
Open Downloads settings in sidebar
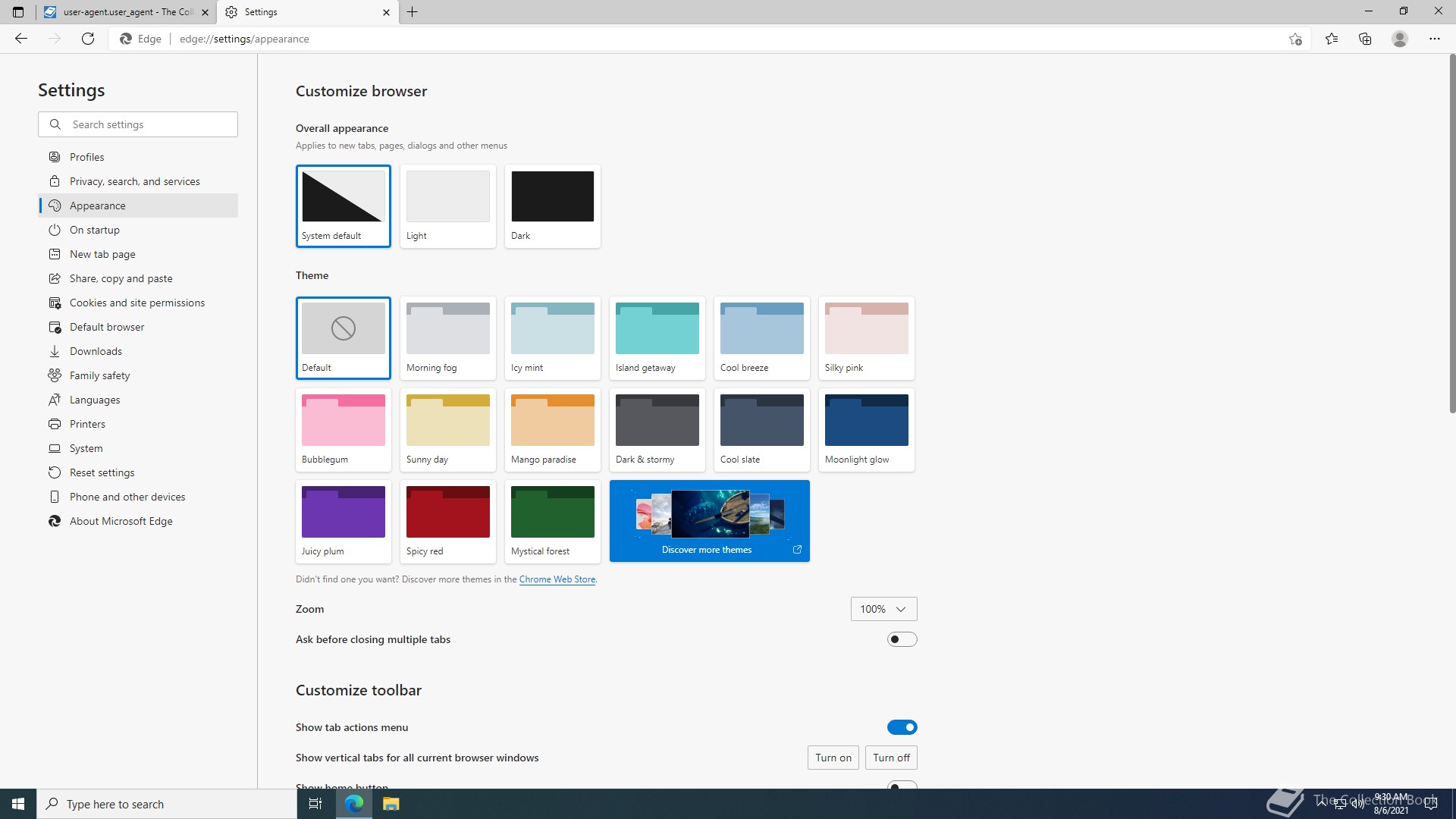tap(96, 351)
